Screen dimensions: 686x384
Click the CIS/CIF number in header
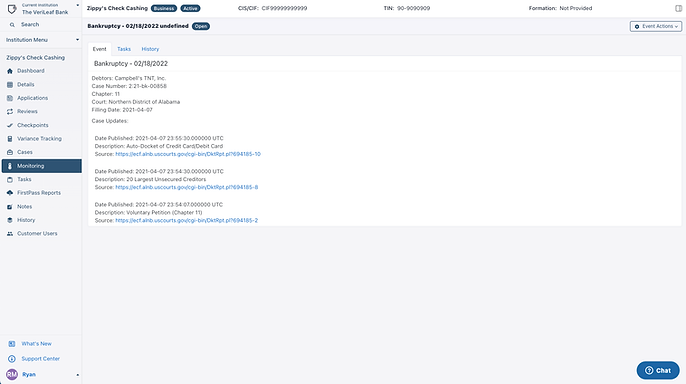point(284,8)
